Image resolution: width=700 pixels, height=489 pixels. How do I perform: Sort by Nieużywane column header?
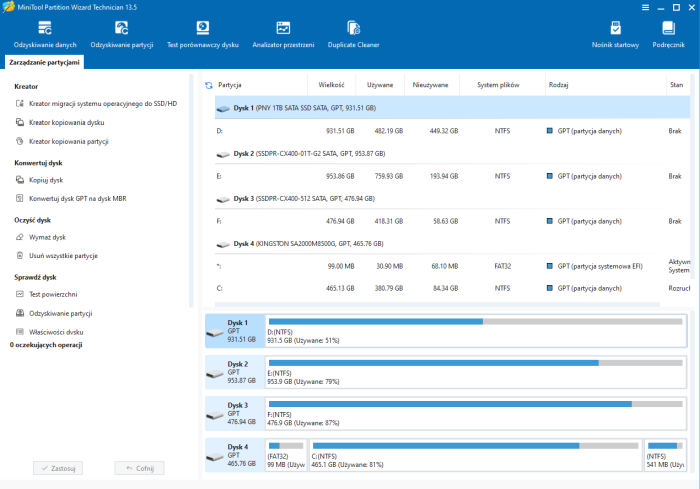[x=430, y=85]
